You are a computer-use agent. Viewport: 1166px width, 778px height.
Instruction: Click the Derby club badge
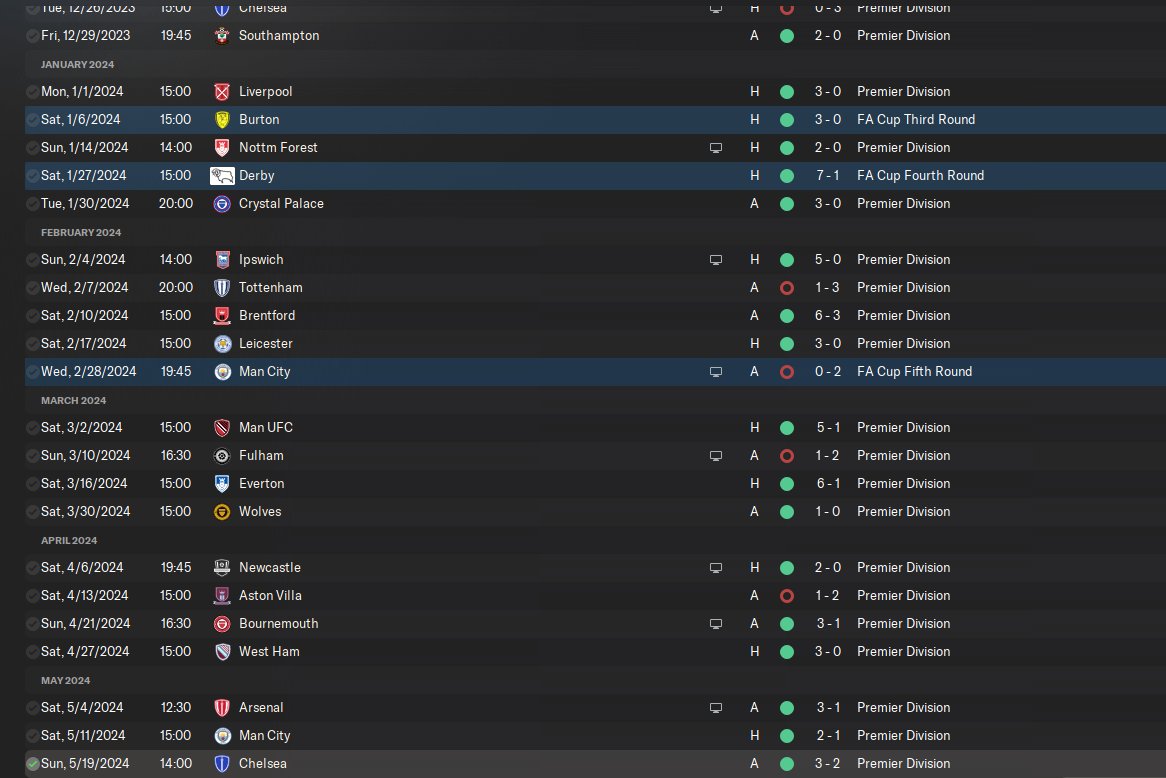[222, 176]
